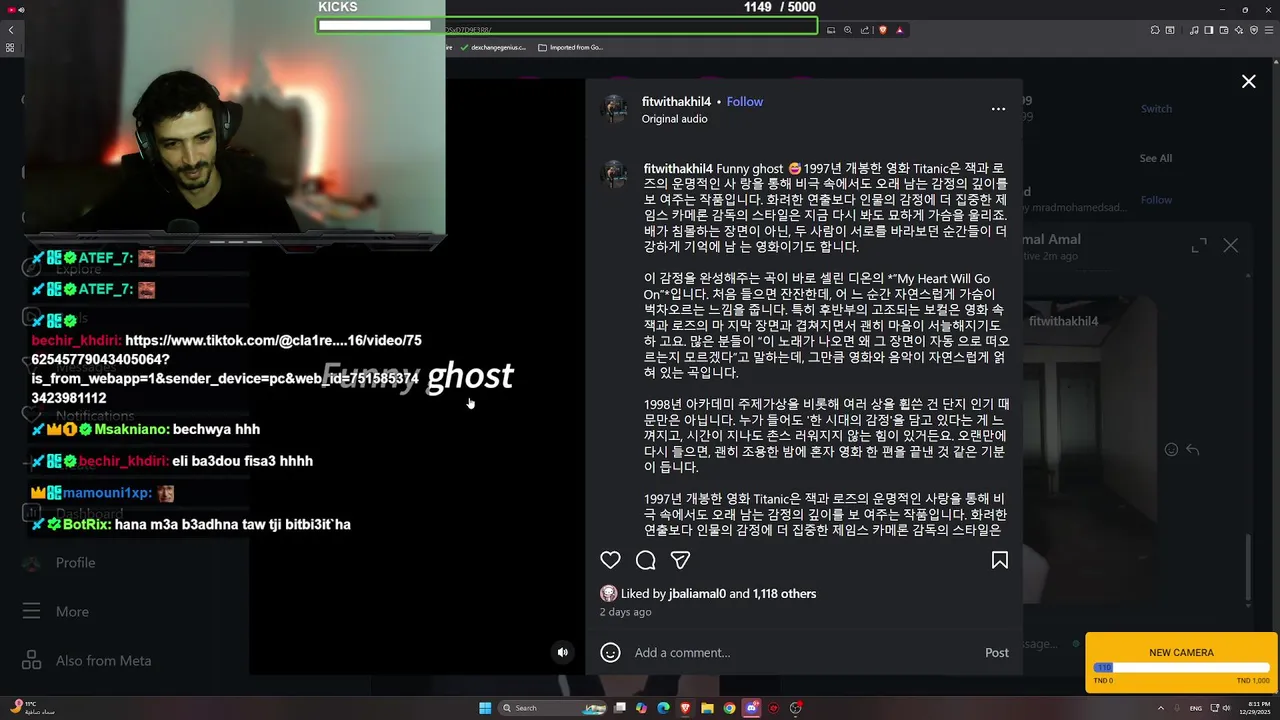Click emoji reaction icon in message chat
Viewport: 1280px width, 720px height.
coord(1171,450)
